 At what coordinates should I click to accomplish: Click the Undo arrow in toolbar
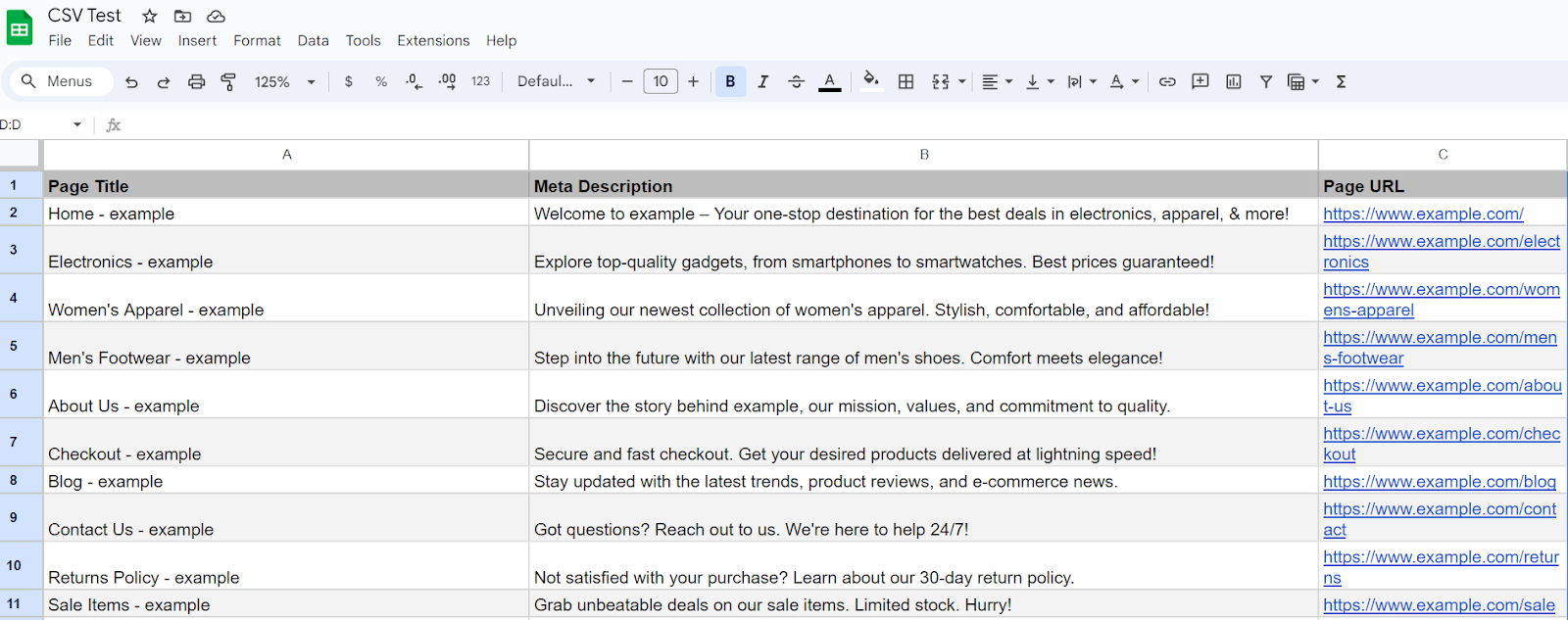click(131, 82)
